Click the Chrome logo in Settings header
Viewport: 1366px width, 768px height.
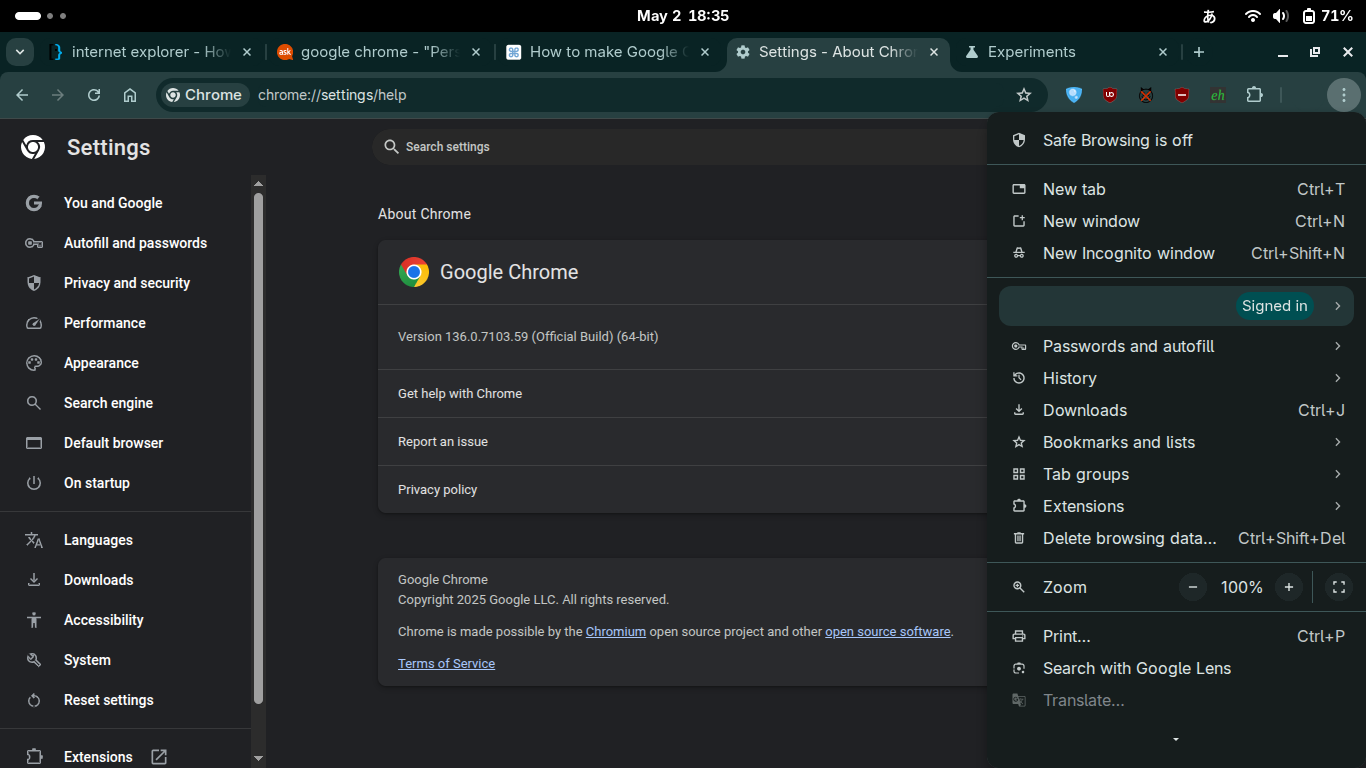click(33, 148)
